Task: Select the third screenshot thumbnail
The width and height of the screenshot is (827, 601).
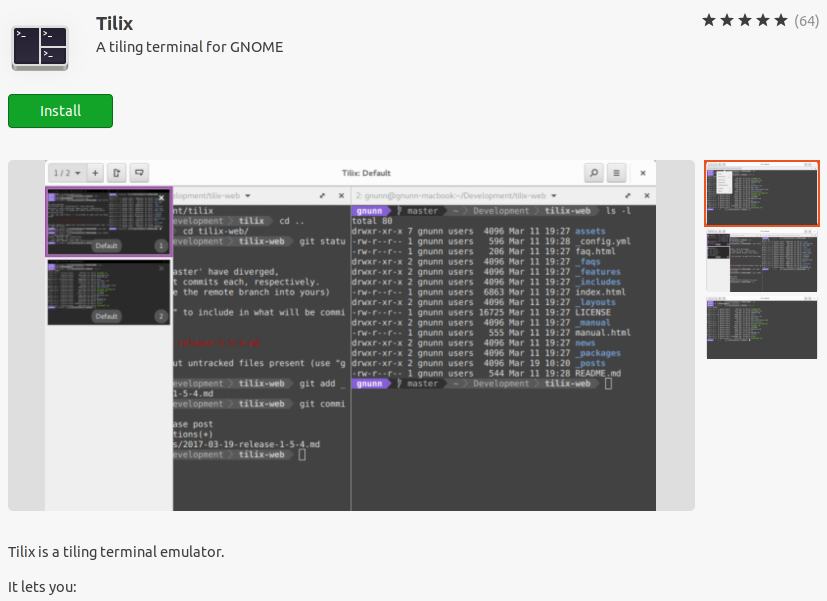Action: point(762,328)
